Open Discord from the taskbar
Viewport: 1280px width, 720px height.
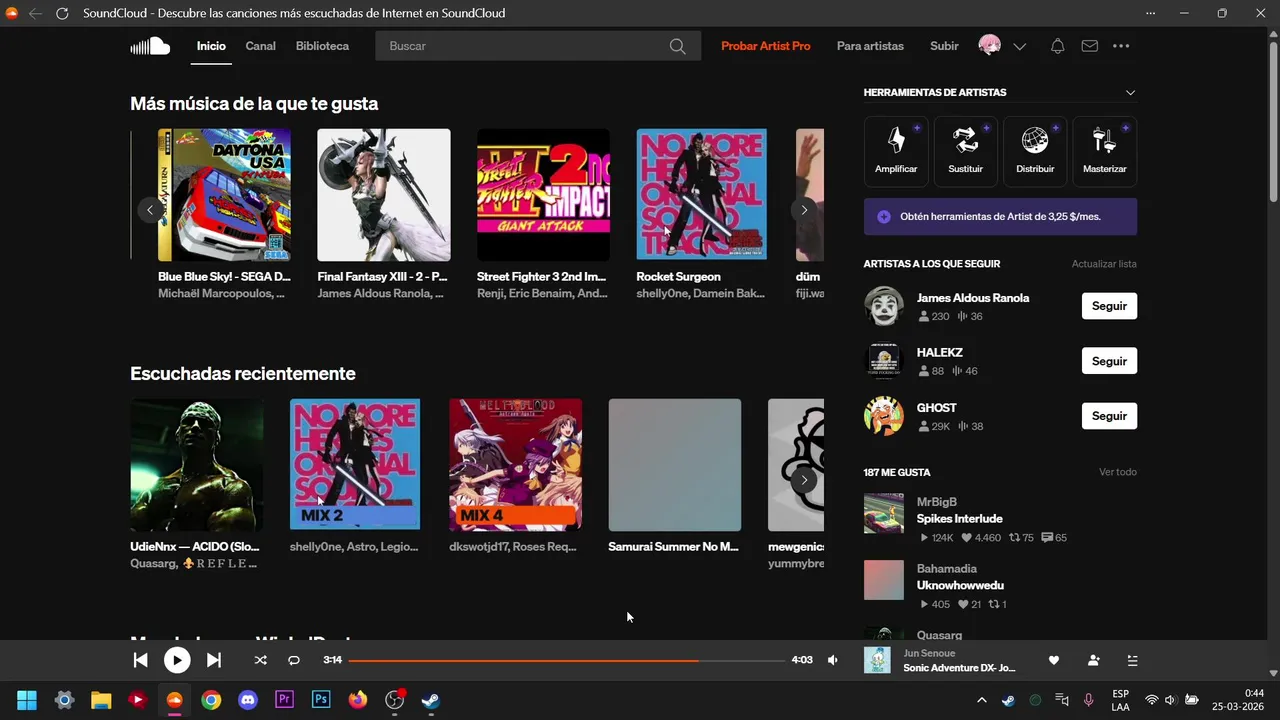coord(248,700)
